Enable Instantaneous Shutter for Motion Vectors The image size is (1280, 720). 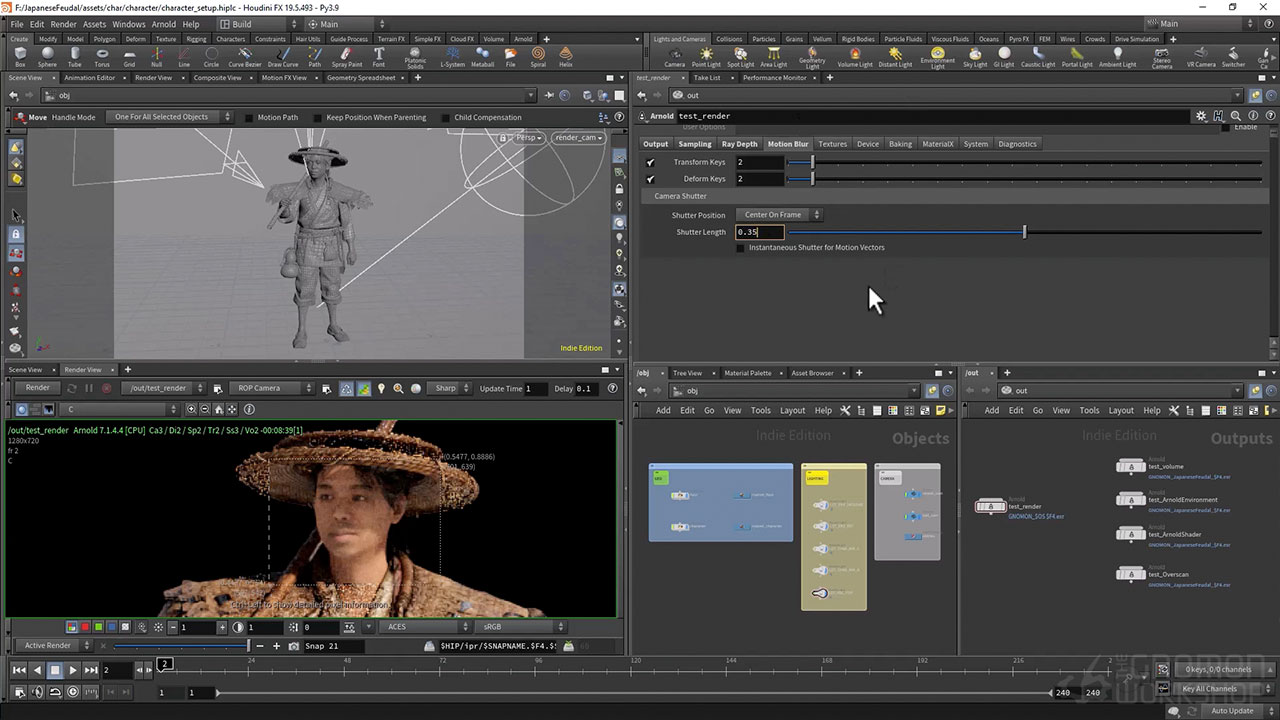[x=741, y=248]
